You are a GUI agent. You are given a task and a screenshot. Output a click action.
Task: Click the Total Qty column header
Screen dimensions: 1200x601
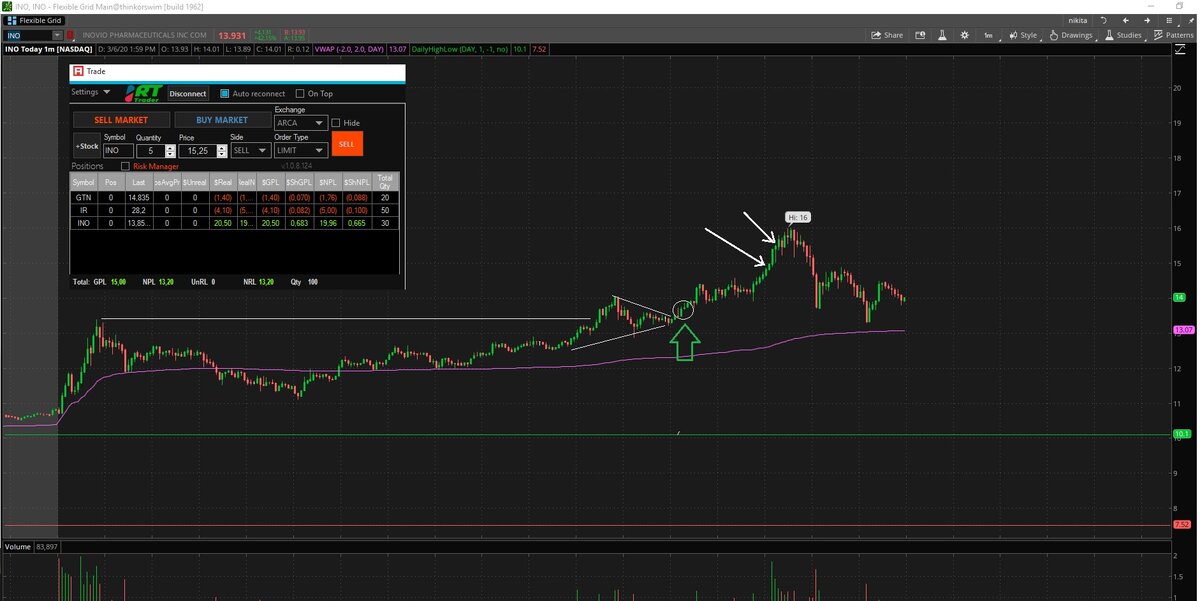pos(385,182)
